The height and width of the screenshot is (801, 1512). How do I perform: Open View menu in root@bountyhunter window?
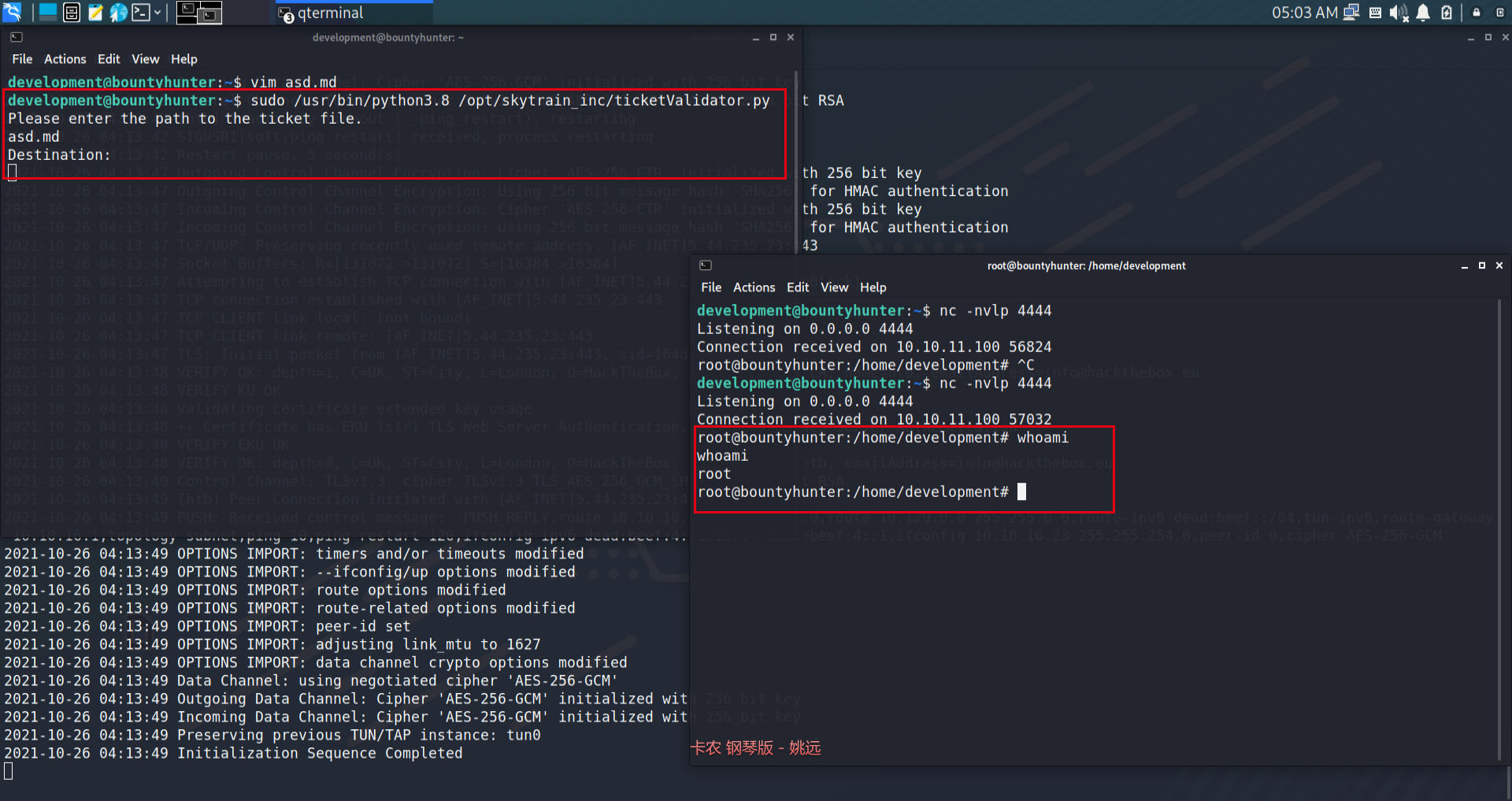834,287
